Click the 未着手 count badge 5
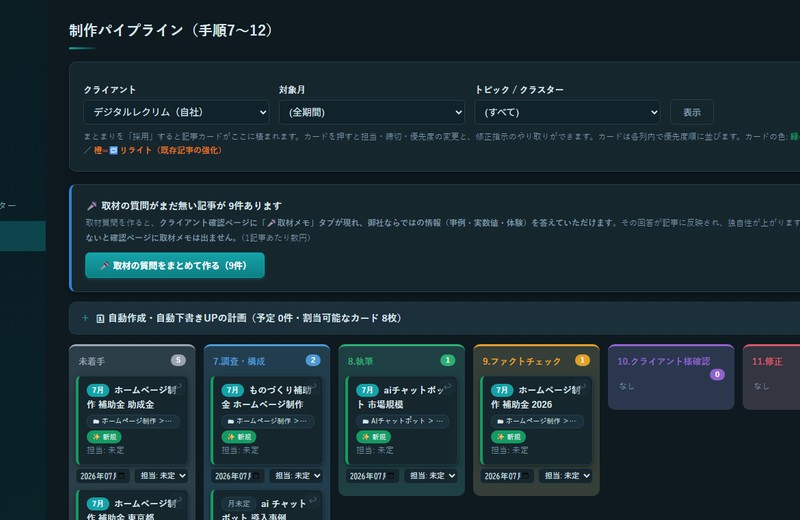Screen dimensions: 800x520 pos(178,360)
